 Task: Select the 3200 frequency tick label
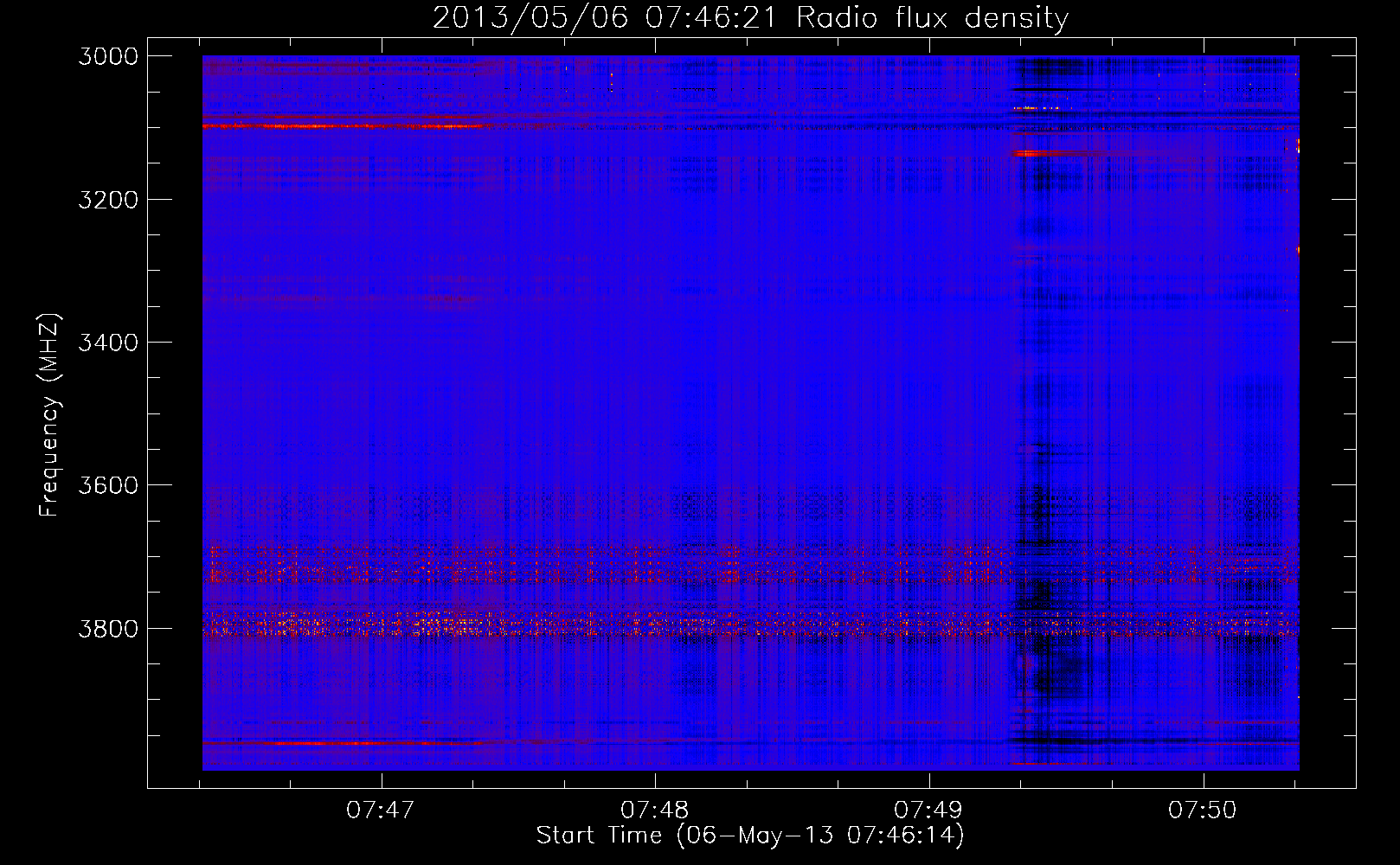pos(108,200)
